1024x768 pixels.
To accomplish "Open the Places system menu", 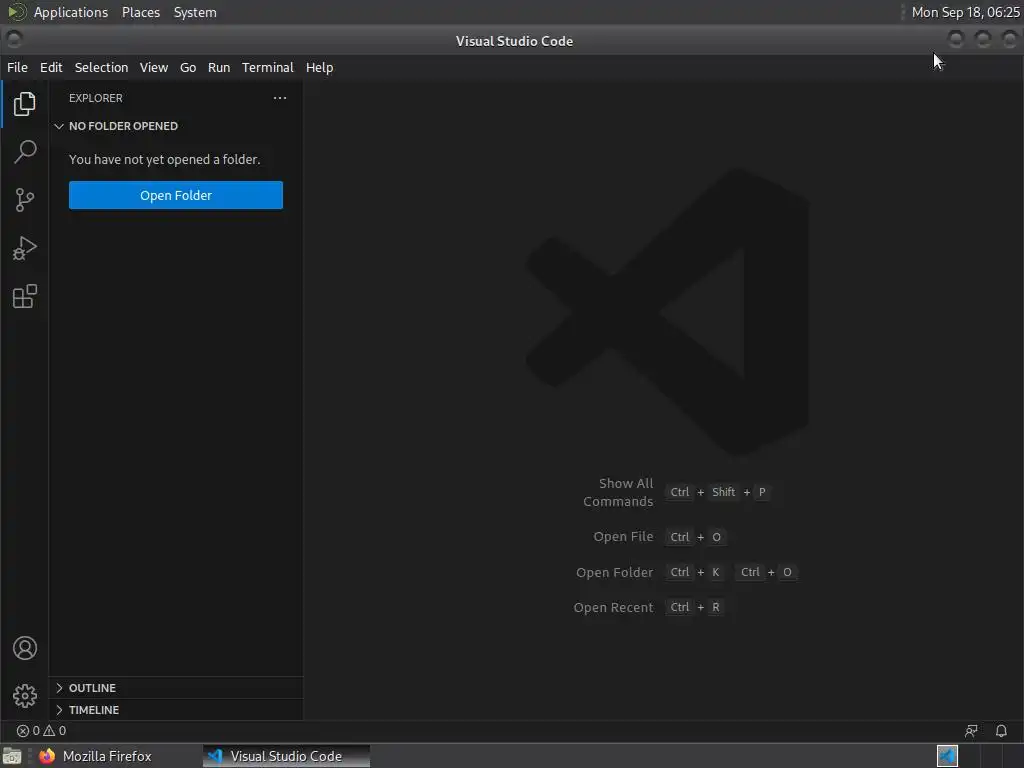I will 140,12.
